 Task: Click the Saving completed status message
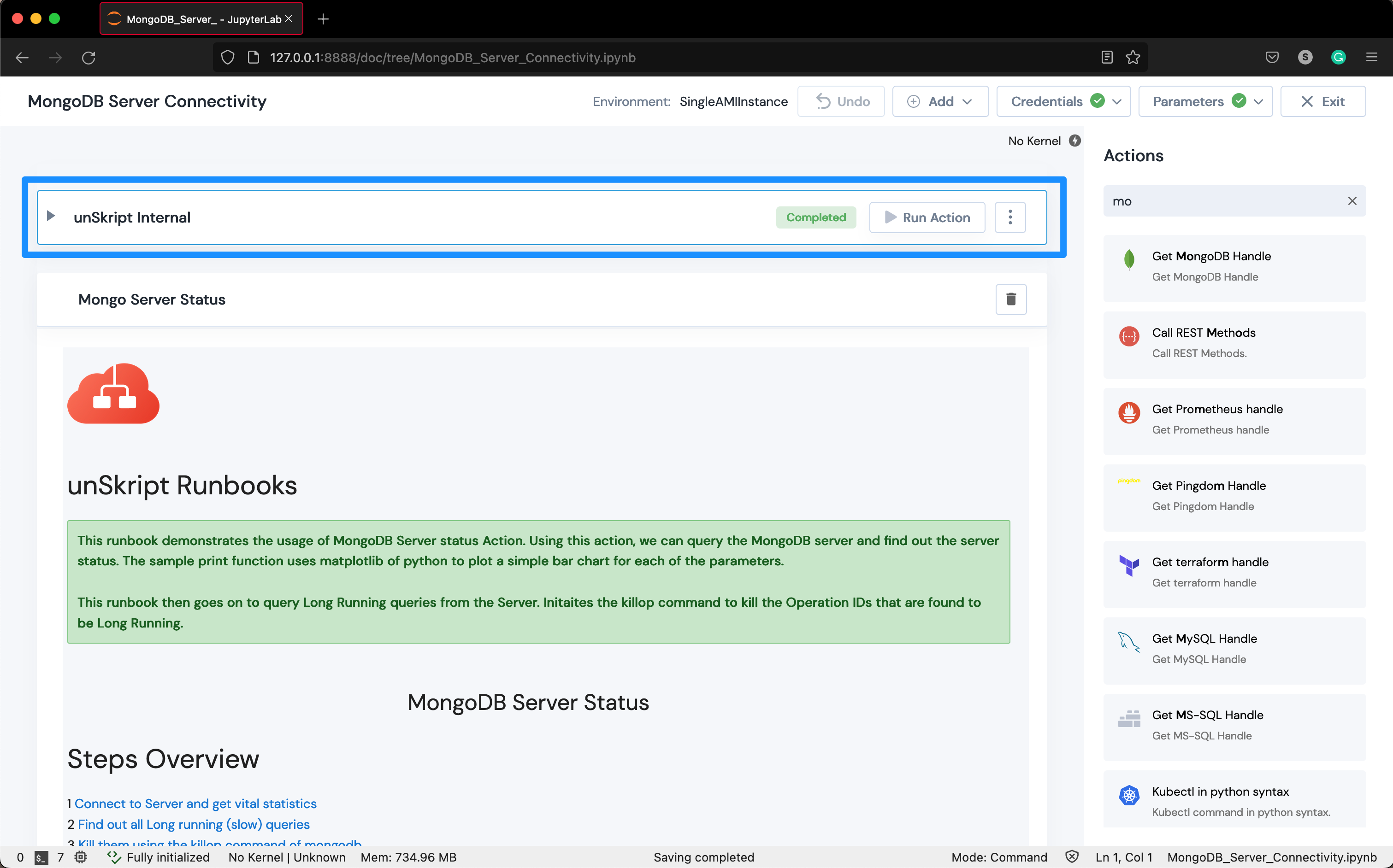click(x=703, y=857)
